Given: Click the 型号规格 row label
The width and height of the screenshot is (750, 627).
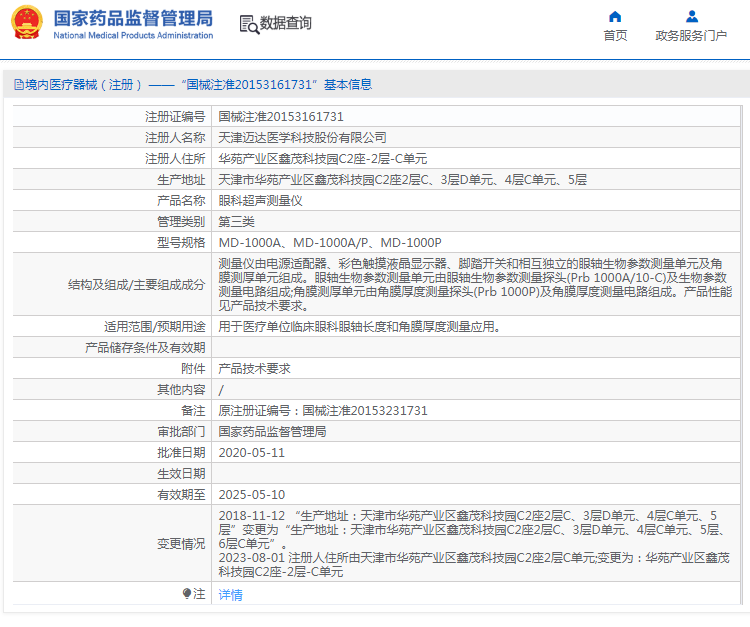Looking at the screenshot, I should coord(181,243).
